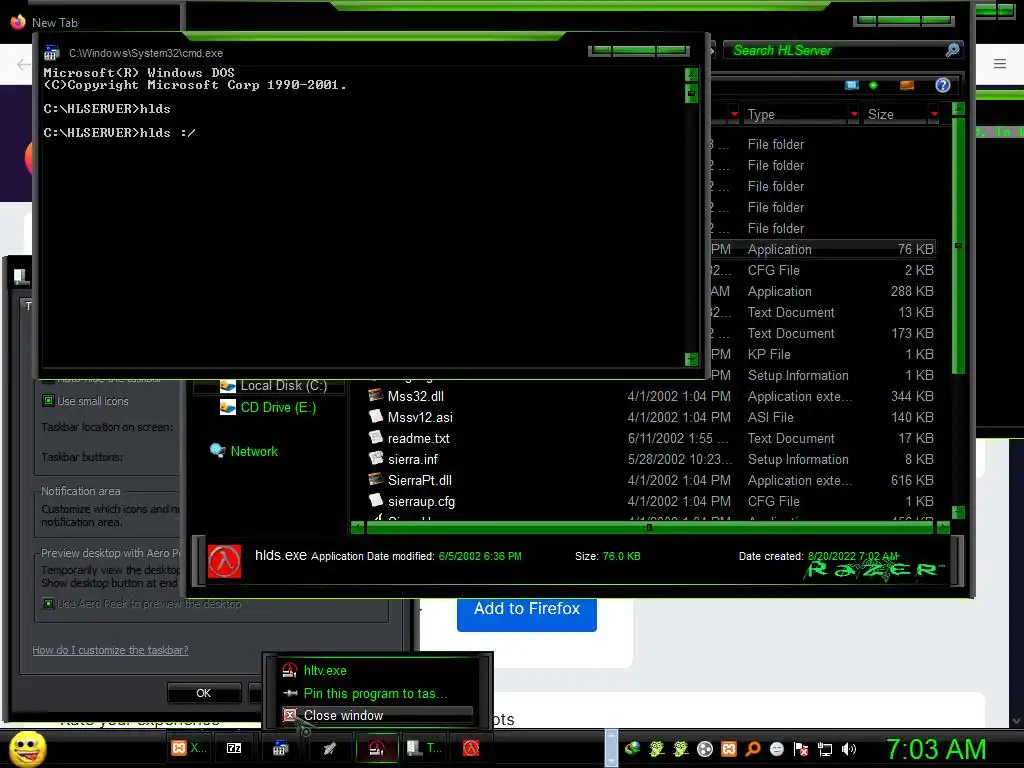Open the Size column filter dropdown
Viewport: 1024px width, 768px height.
tap(934, 114)
